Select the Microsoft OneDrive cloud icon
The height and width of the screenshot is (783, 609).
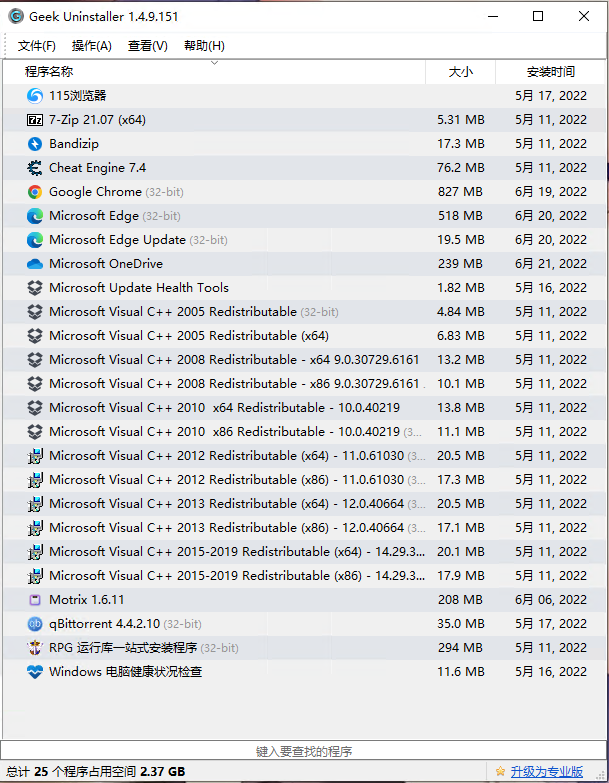[x=35, y=264]
